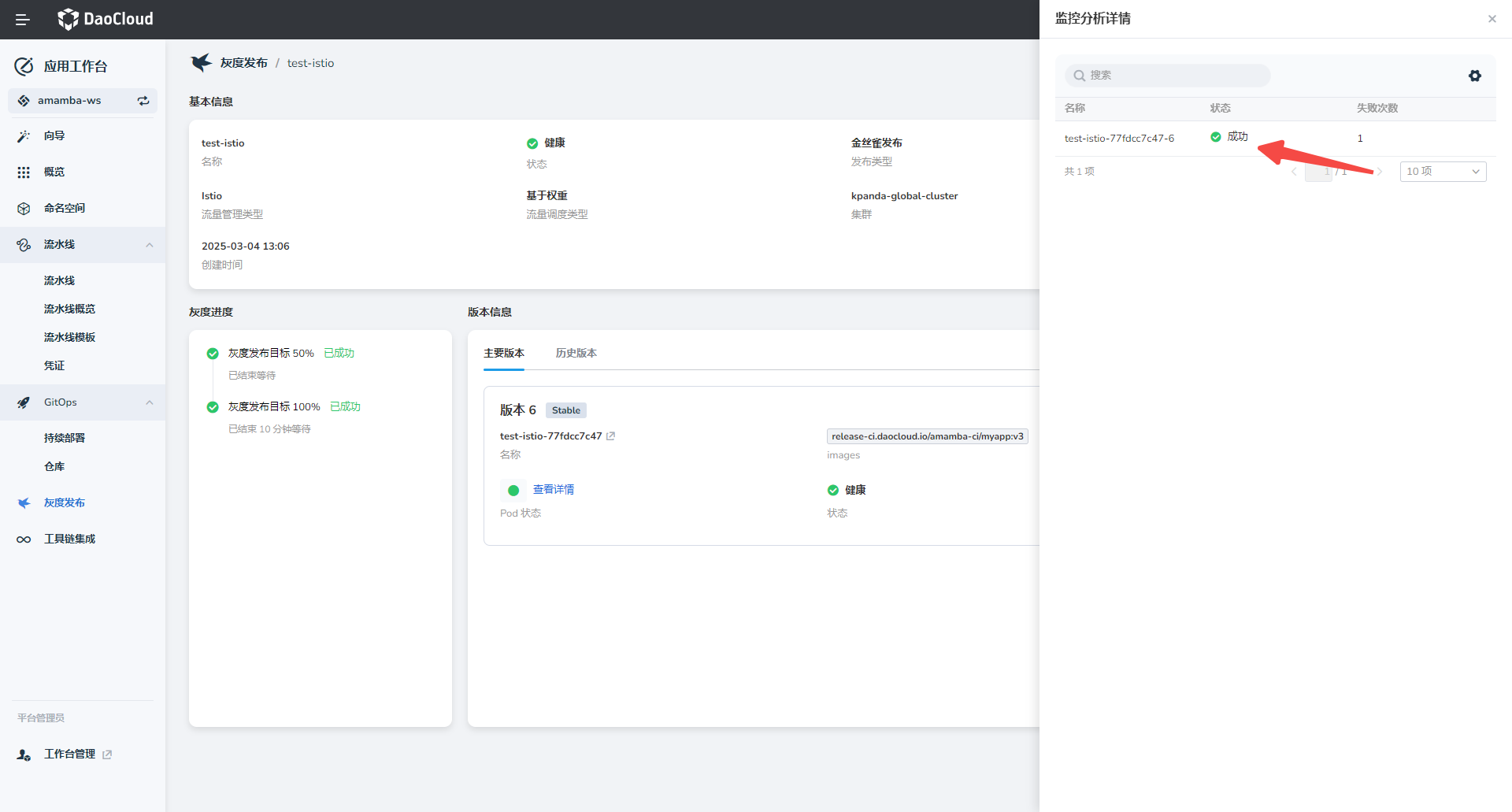Select the 主要版本 tab
1512x812 pixels.
503,354
